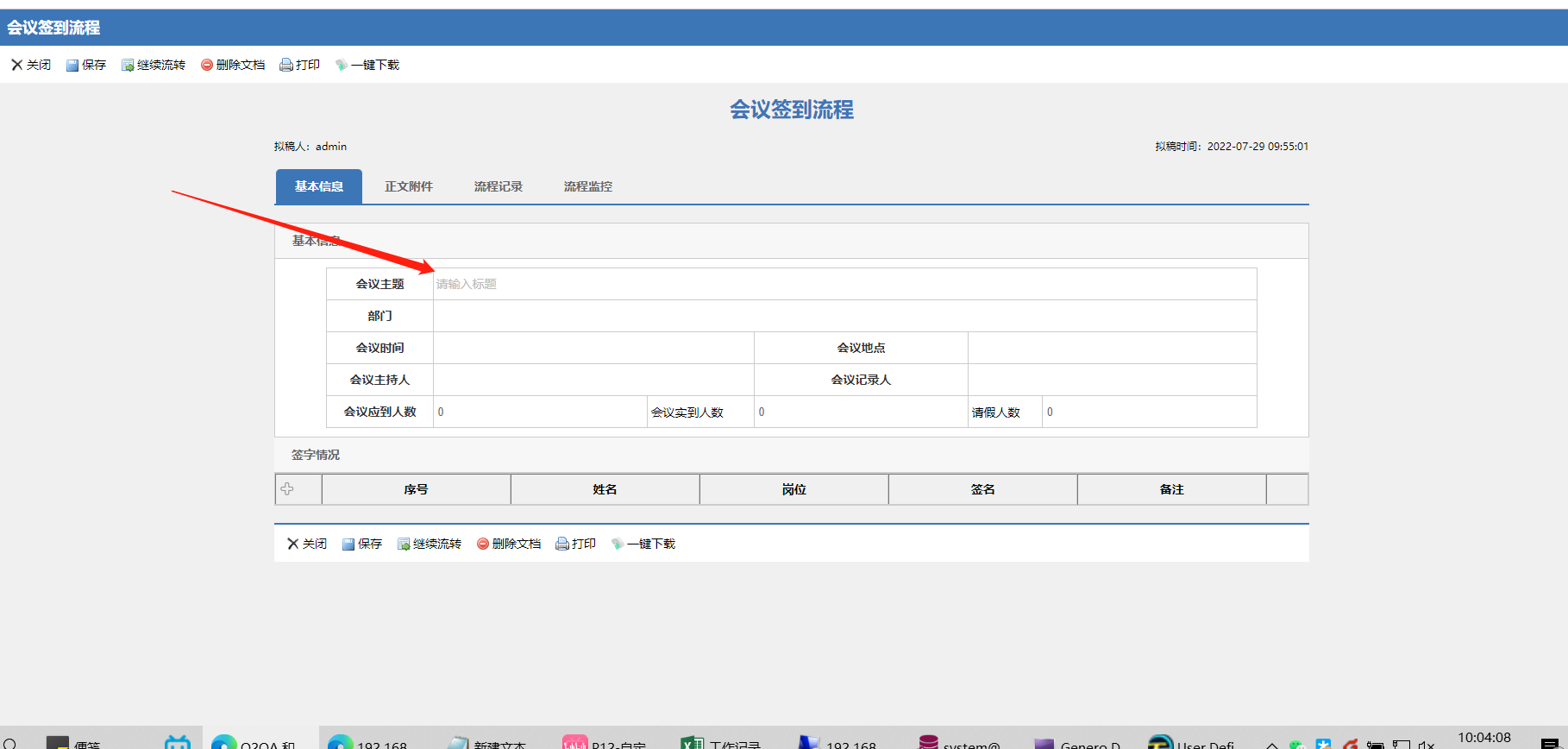Click the 会议时间 row label
This screenshot has height=749, width=1568.
379,348
